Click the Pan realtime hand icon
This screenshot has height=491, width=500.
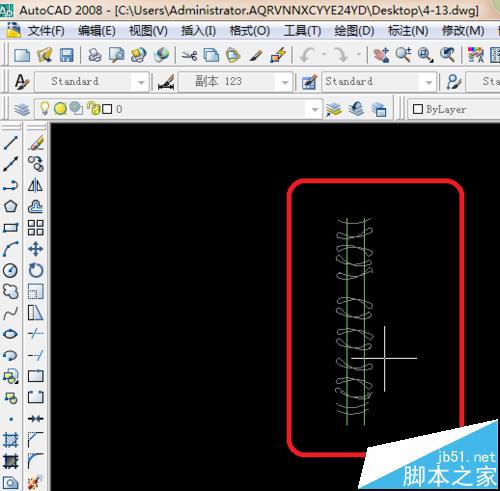pos(381,55)
